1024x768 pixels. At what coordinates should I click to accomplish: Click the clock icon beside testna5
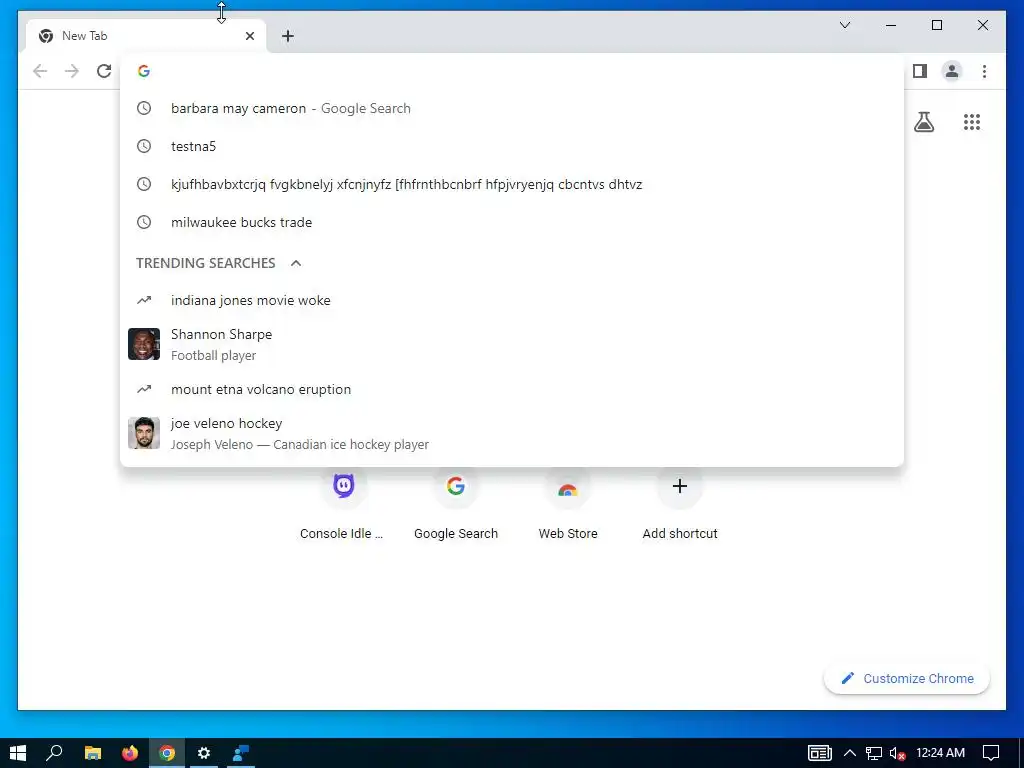144,146
